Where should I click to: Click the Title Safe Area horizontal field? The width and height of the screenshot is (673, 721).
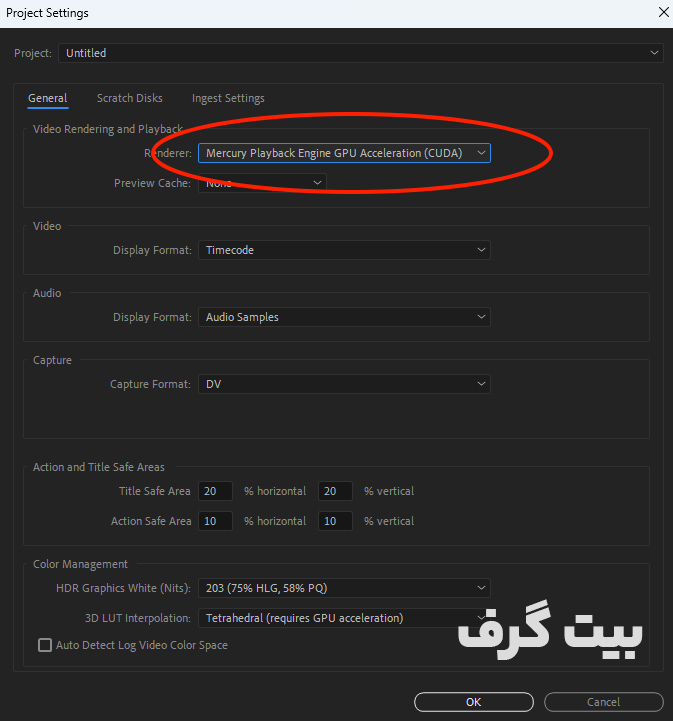coord(215,491)
